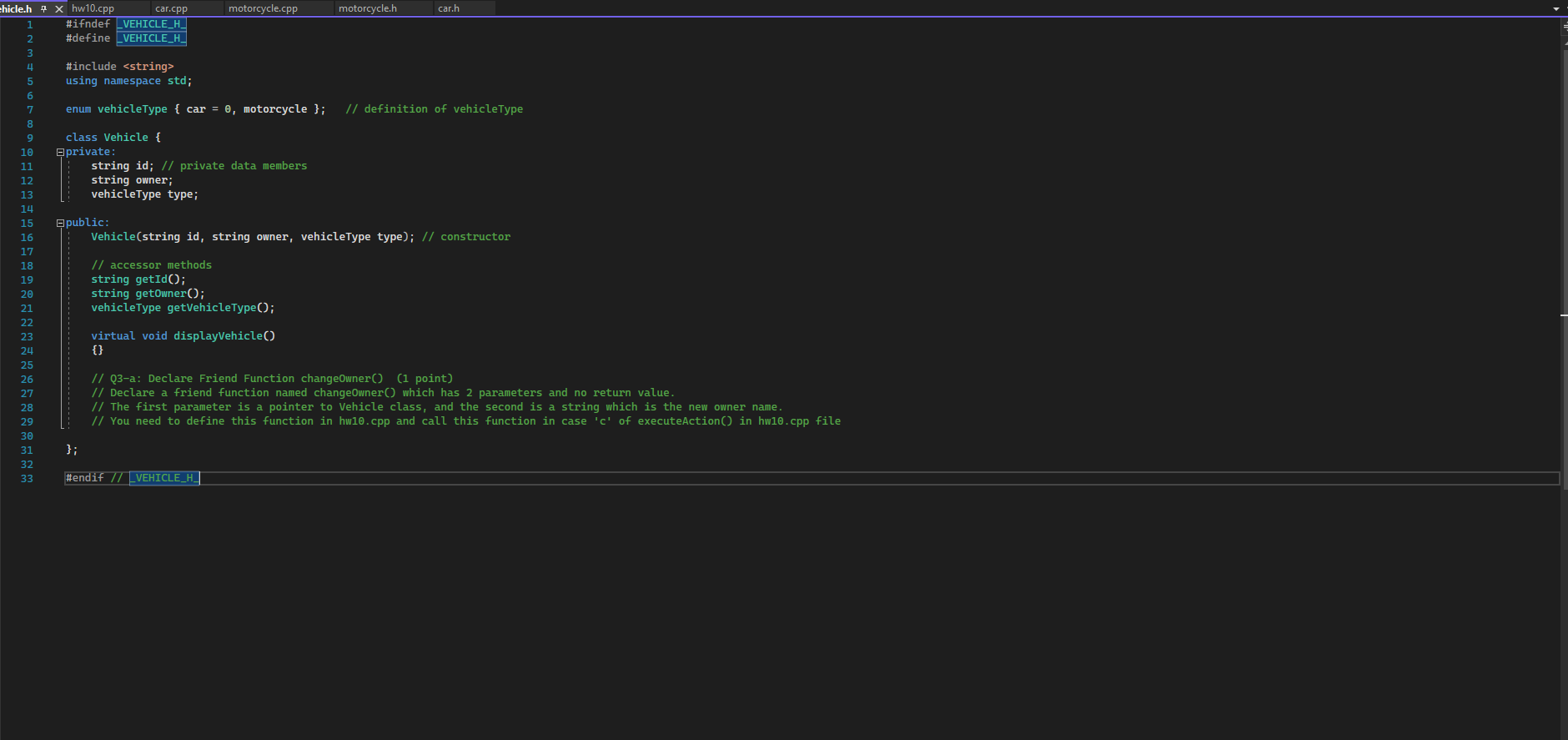
Task: Click the 'string getId();' declaration
Action: pos(138,279)
